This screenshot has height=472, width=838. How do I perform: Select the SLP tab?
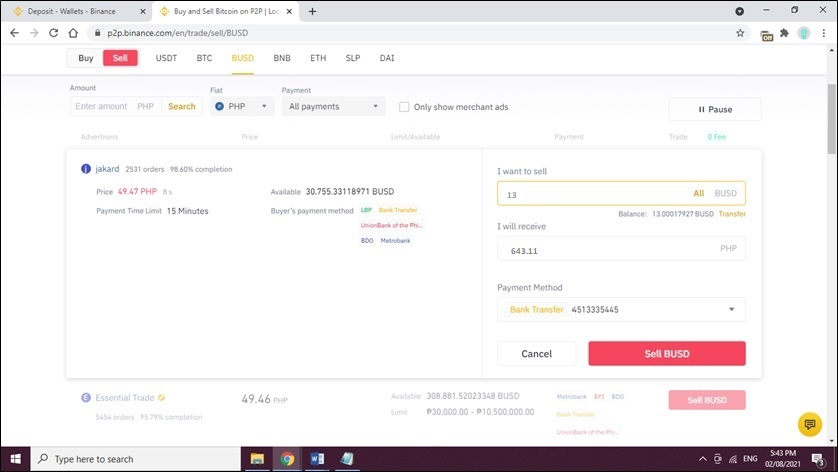(353, 58)
